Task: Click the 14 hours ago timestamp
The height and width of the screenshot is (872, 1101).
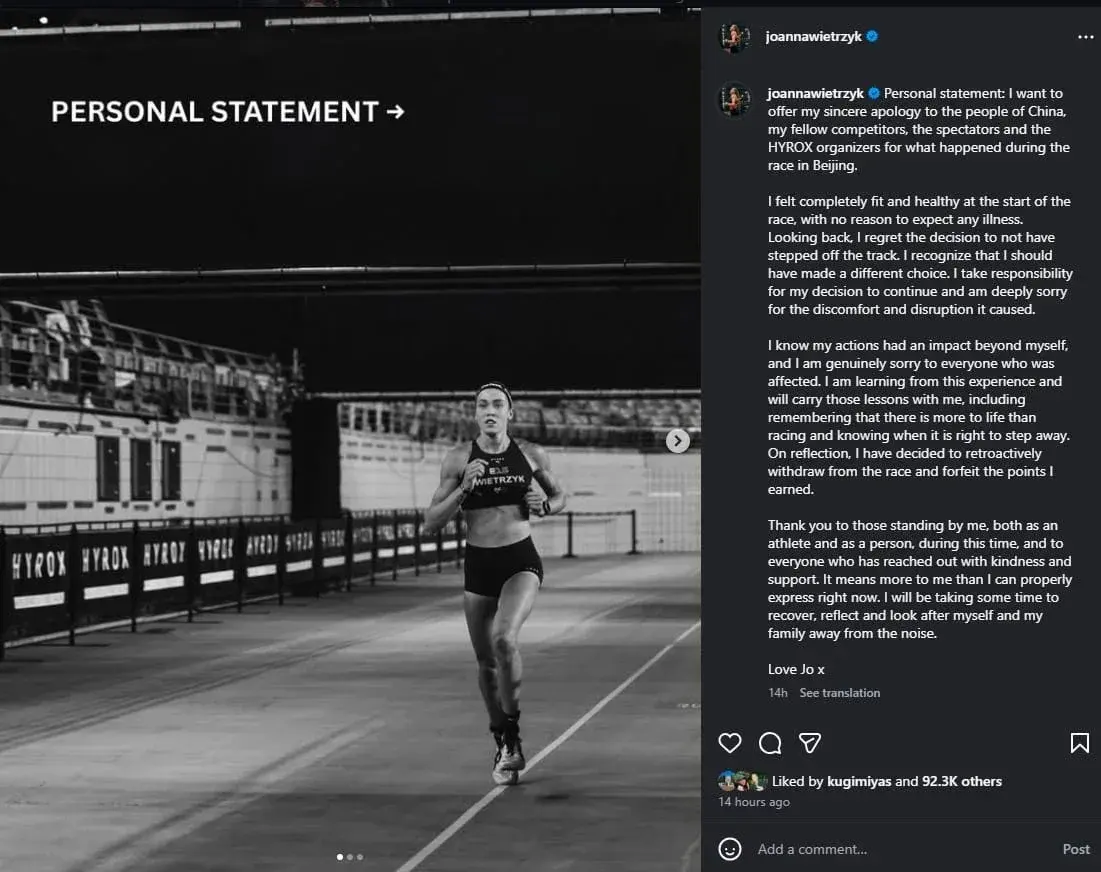Action: click(753, 802)
